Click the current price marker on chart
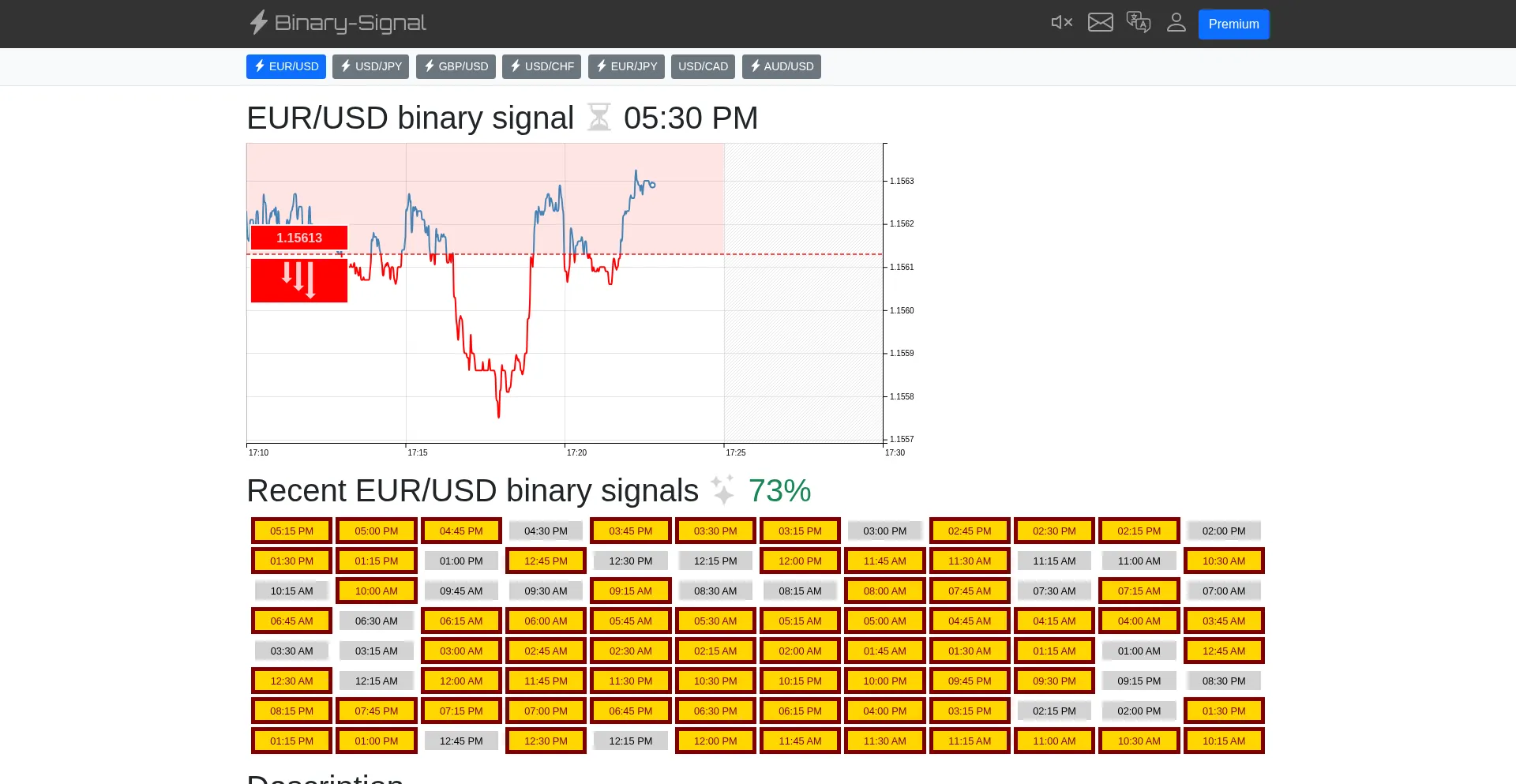The height and width of the screenshot is (784, 1516). pyautogui.click(x=652, y=185)
